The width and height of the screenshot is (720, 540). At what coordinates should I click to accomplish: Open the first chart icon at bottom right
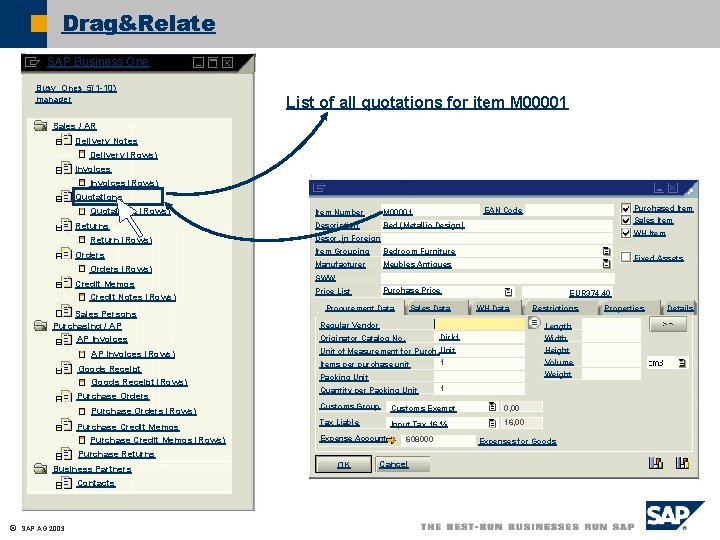pyautogui.click(x=656, y=463)
